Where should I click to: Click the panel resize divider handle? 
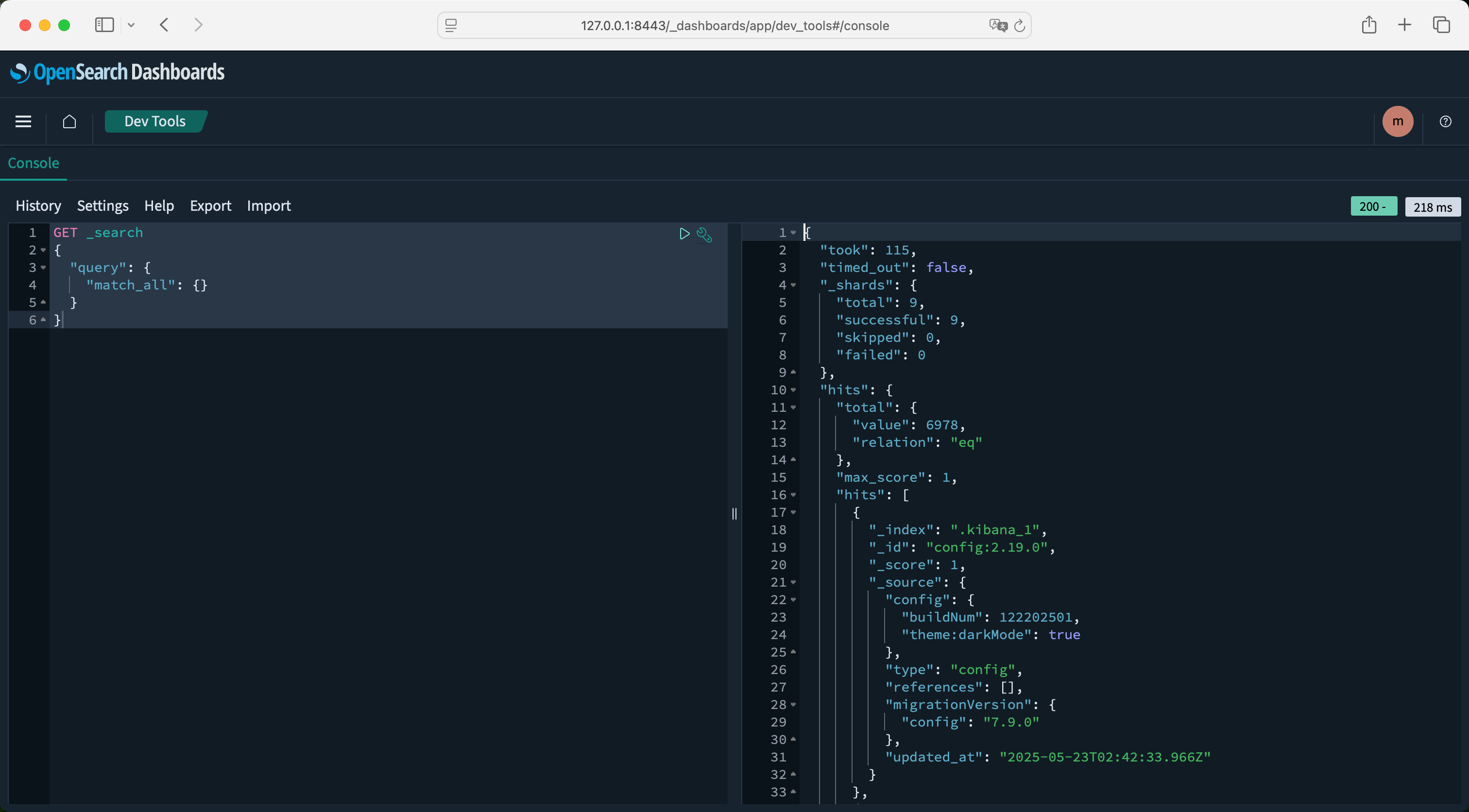(x=734, y=514)
